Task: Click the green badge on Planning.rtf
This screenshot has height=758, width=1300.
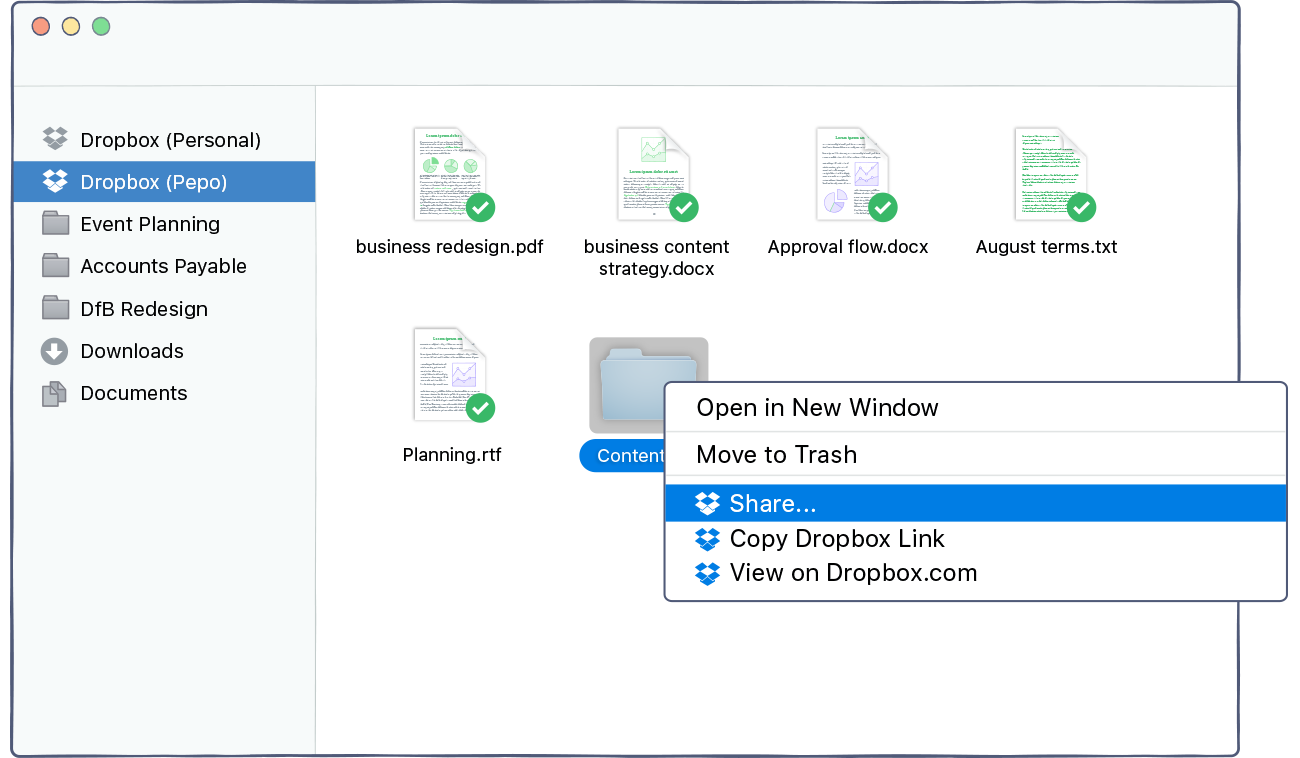Action: coord(479,409)
